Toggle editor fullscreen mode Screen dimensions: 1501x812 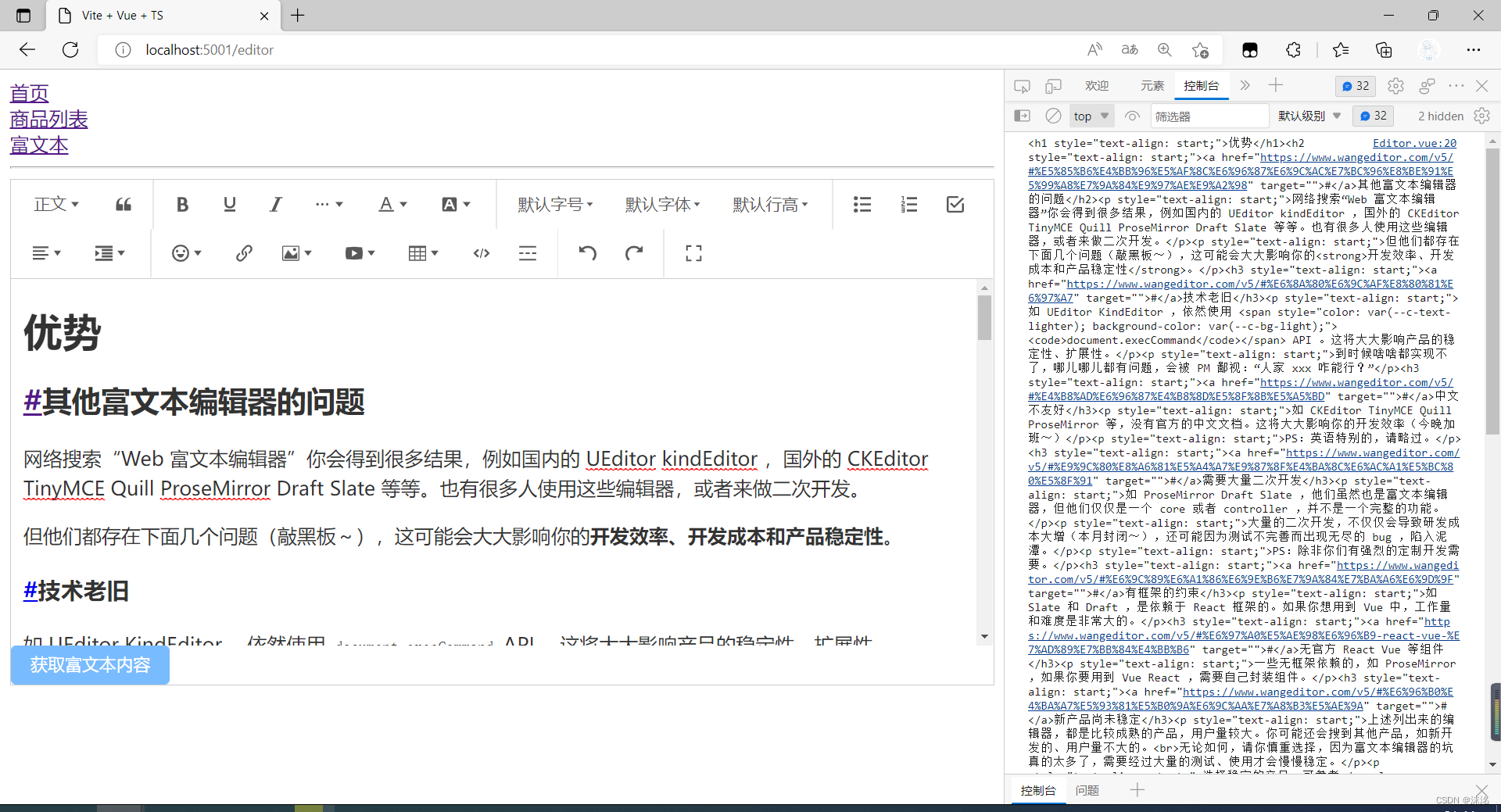pos(693,253)
